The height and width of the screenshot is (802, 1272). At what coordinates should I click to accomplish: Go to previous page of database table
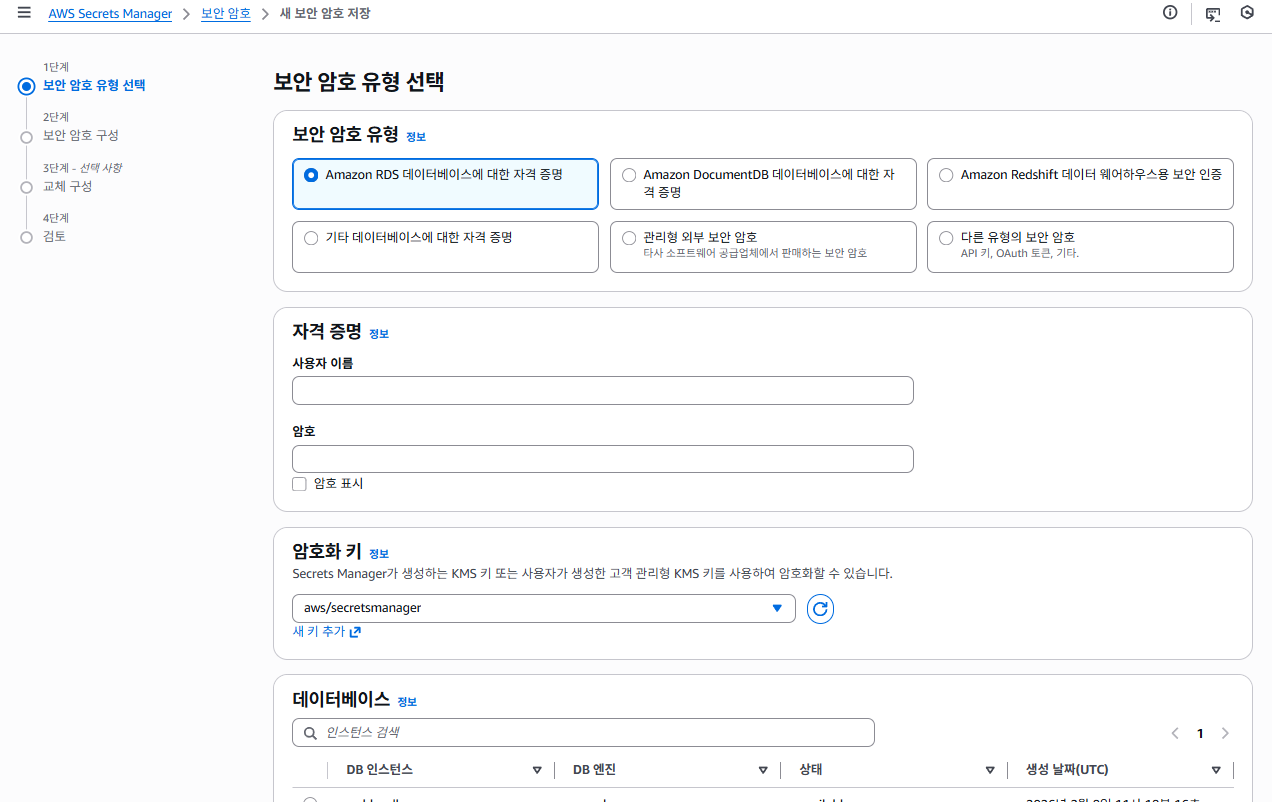1175,733
